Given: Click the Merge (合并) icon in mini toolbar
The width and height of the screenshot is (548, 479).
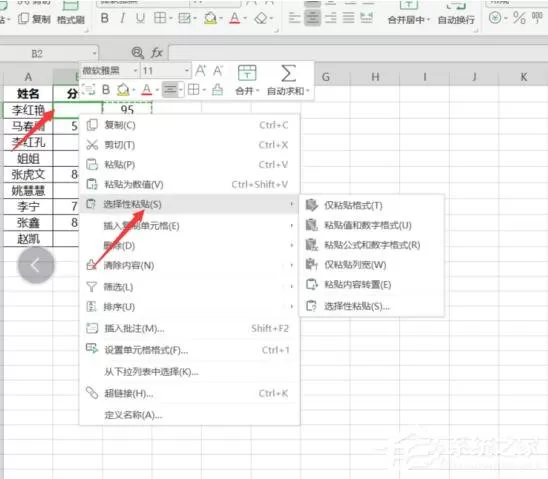Looking at the screenshot, I should click(247, 73).
